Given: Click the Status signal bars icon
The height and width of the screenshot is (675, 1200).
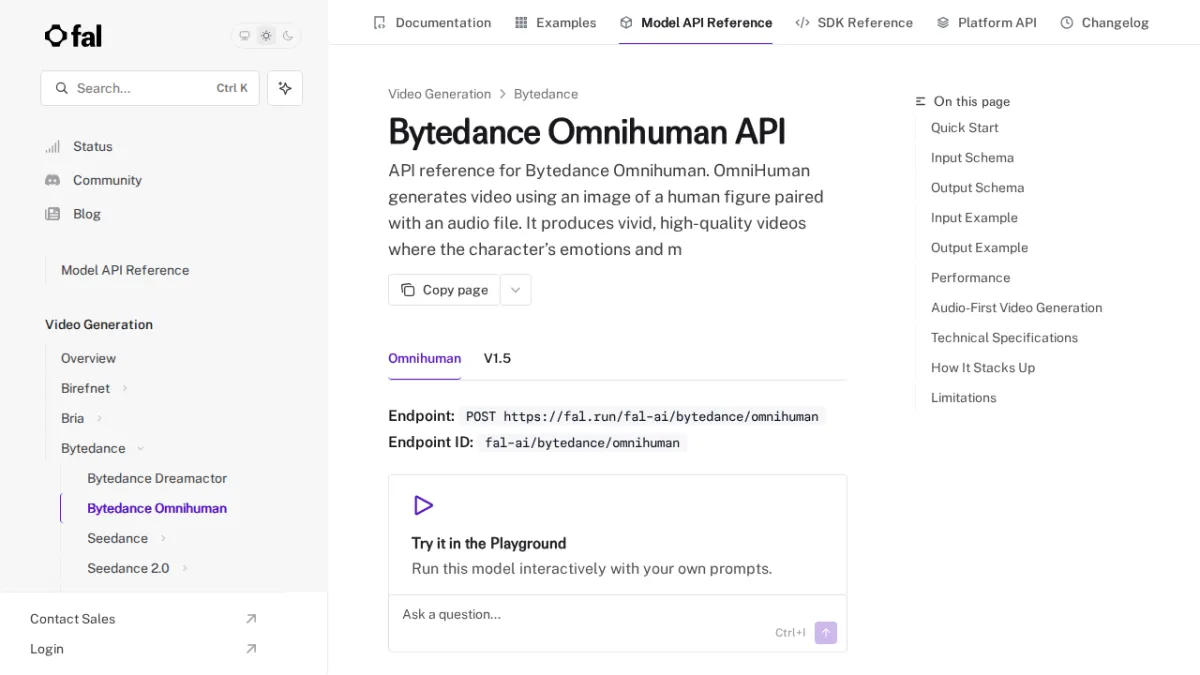Looking at the screenshot, I should point(53,147).
